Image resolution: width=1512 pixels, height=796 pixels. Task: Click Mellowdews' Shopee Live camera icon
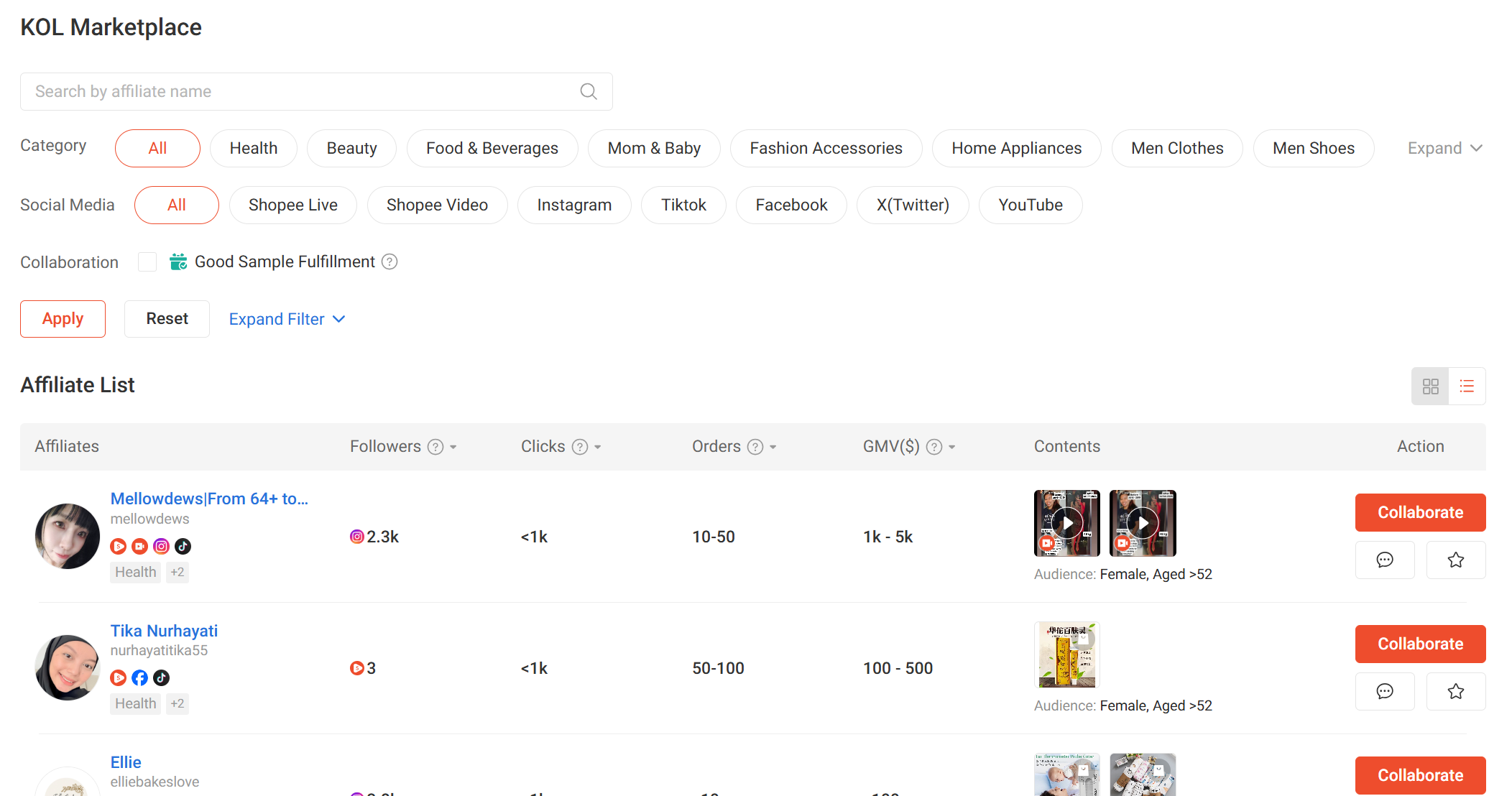140,546
